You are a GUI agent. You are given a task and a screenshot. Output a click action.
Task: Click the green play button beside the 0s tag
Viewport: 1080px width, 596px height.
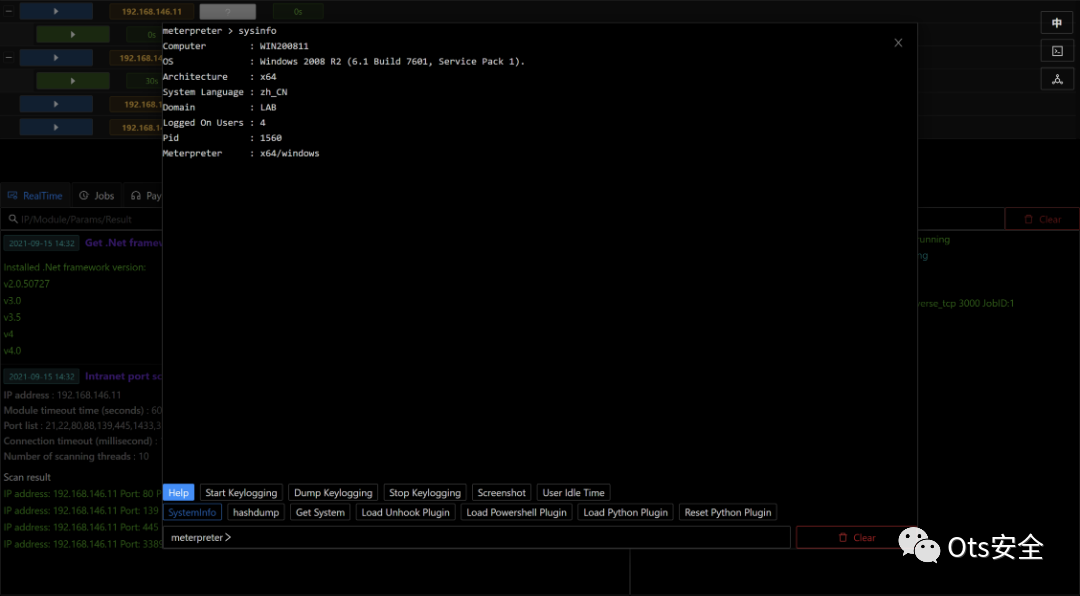(x=72, y=34)
